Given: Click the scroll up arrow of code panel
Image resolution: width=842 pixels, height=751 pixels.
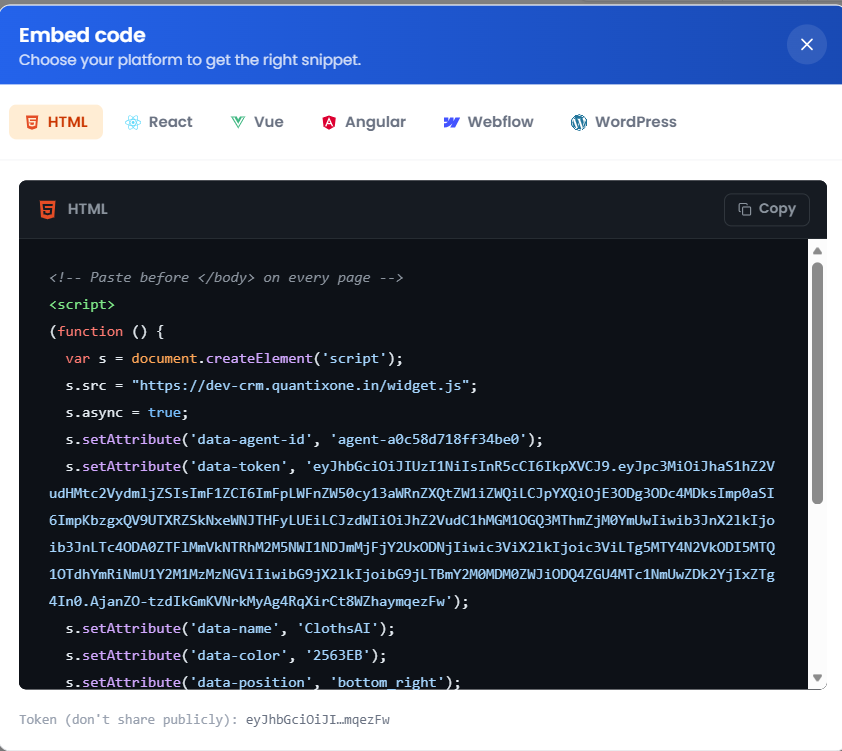Looking at the screenshot, I should [817, 251].
